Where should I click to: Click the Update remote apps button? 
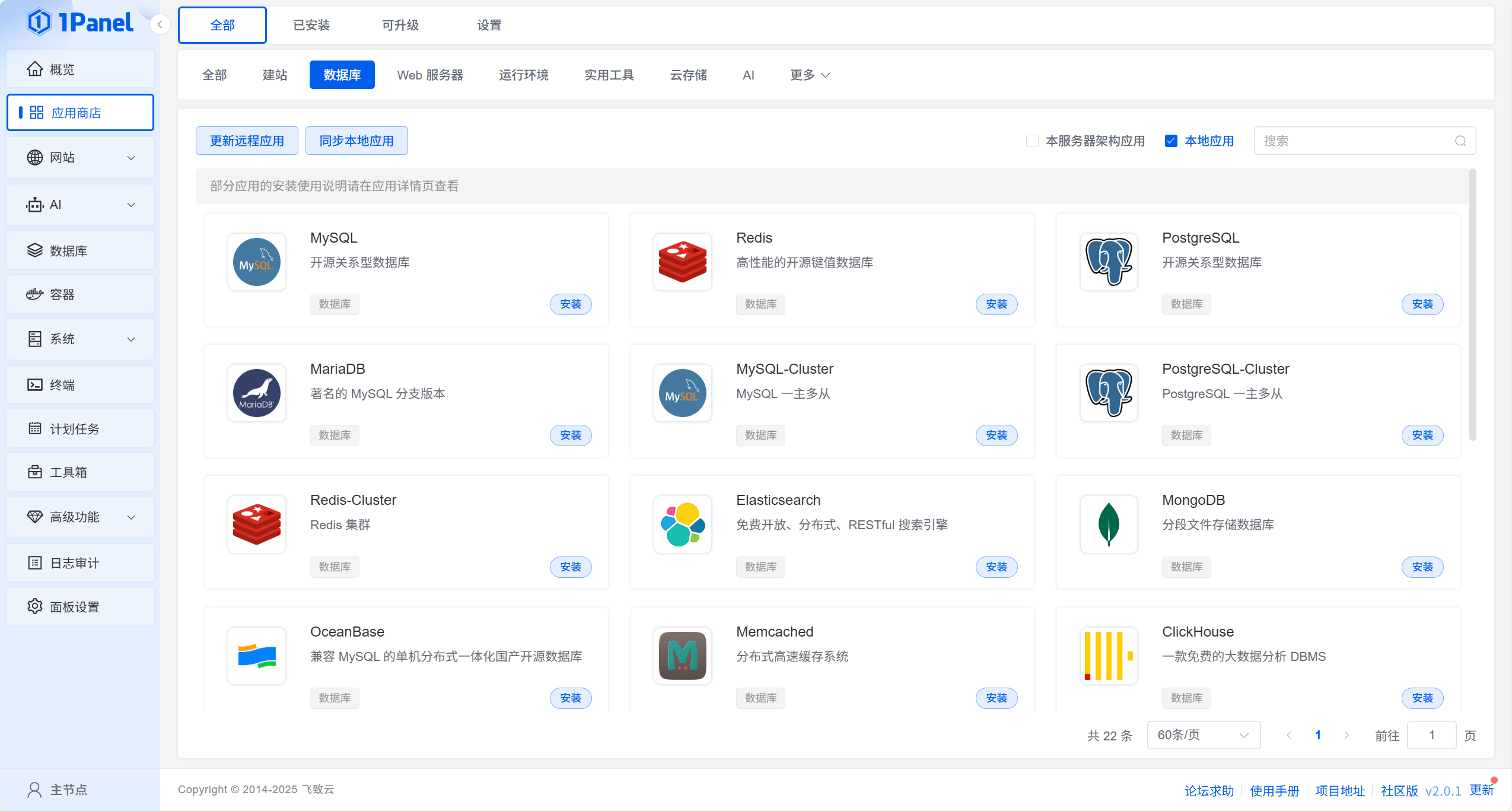247,141
